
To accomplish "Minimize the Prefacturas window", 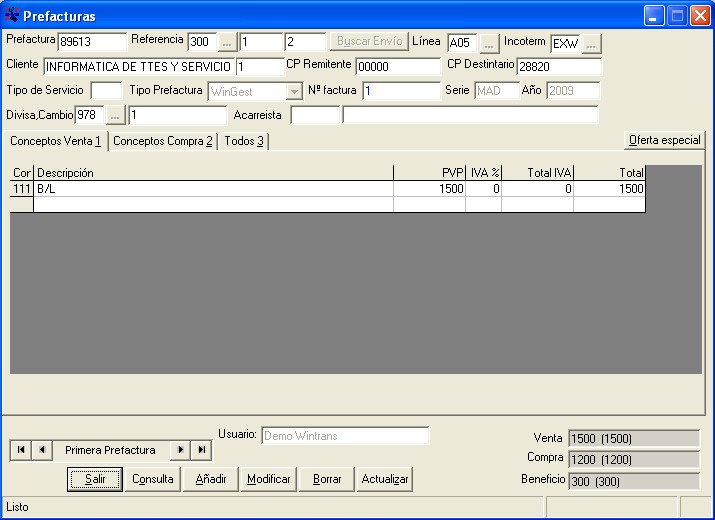I will (654, 16).
